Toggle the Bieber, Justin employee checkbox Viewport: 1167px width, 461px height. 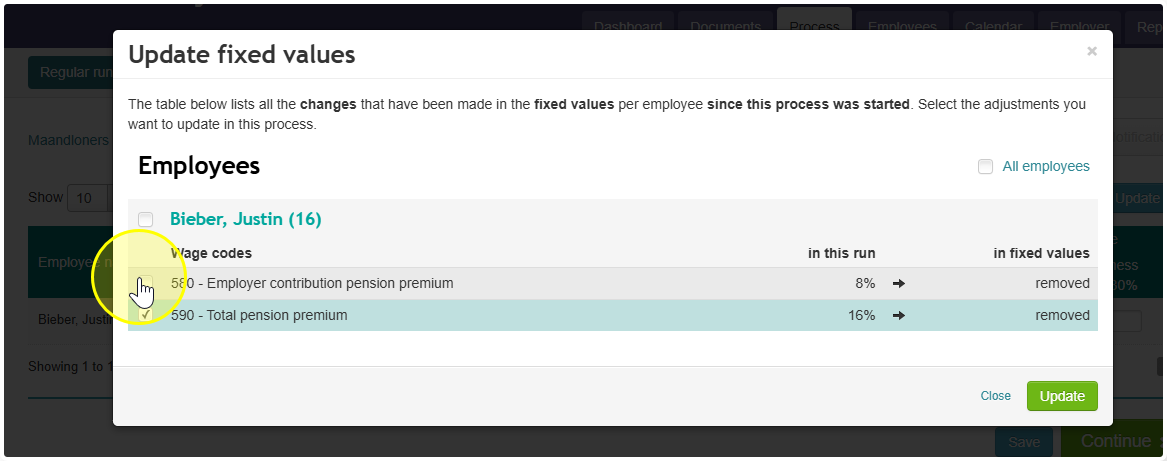point(146,220)
